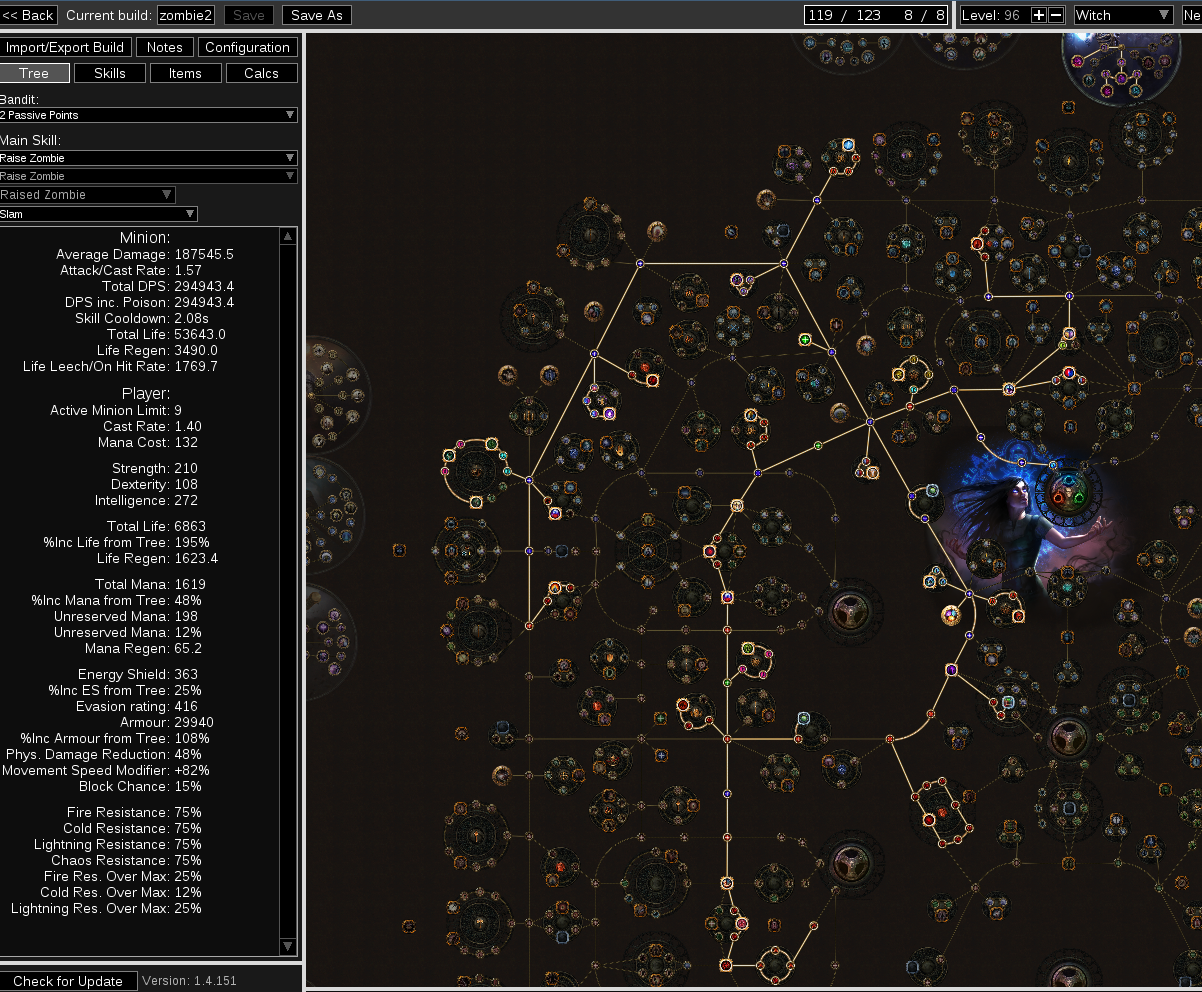Click Check for Update
This screenshot has width=1202, height=992.
click(x=68, y=981)
